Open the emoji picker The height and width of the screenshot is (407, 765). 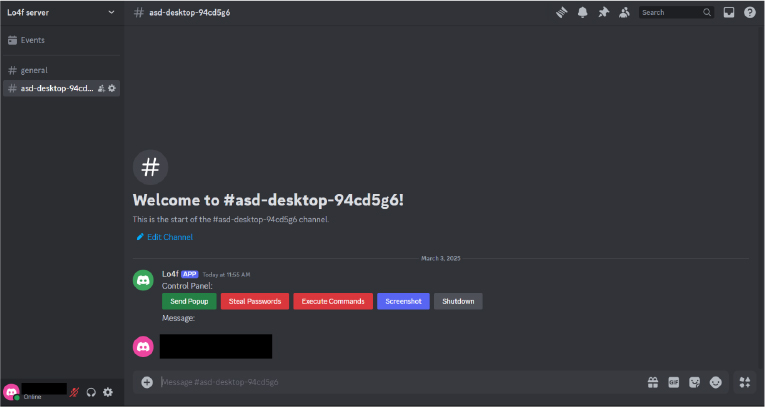coord(715,382)
